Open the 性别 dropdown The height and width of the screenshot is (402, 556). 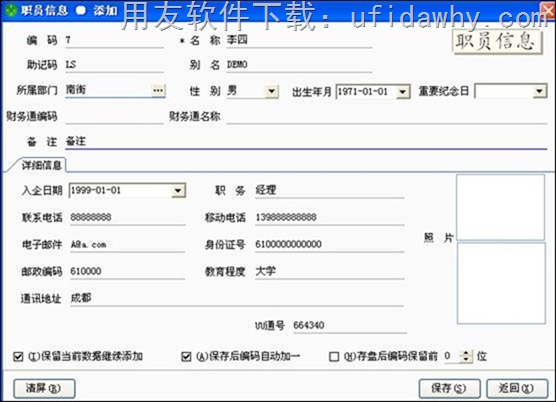pos(272,91)
